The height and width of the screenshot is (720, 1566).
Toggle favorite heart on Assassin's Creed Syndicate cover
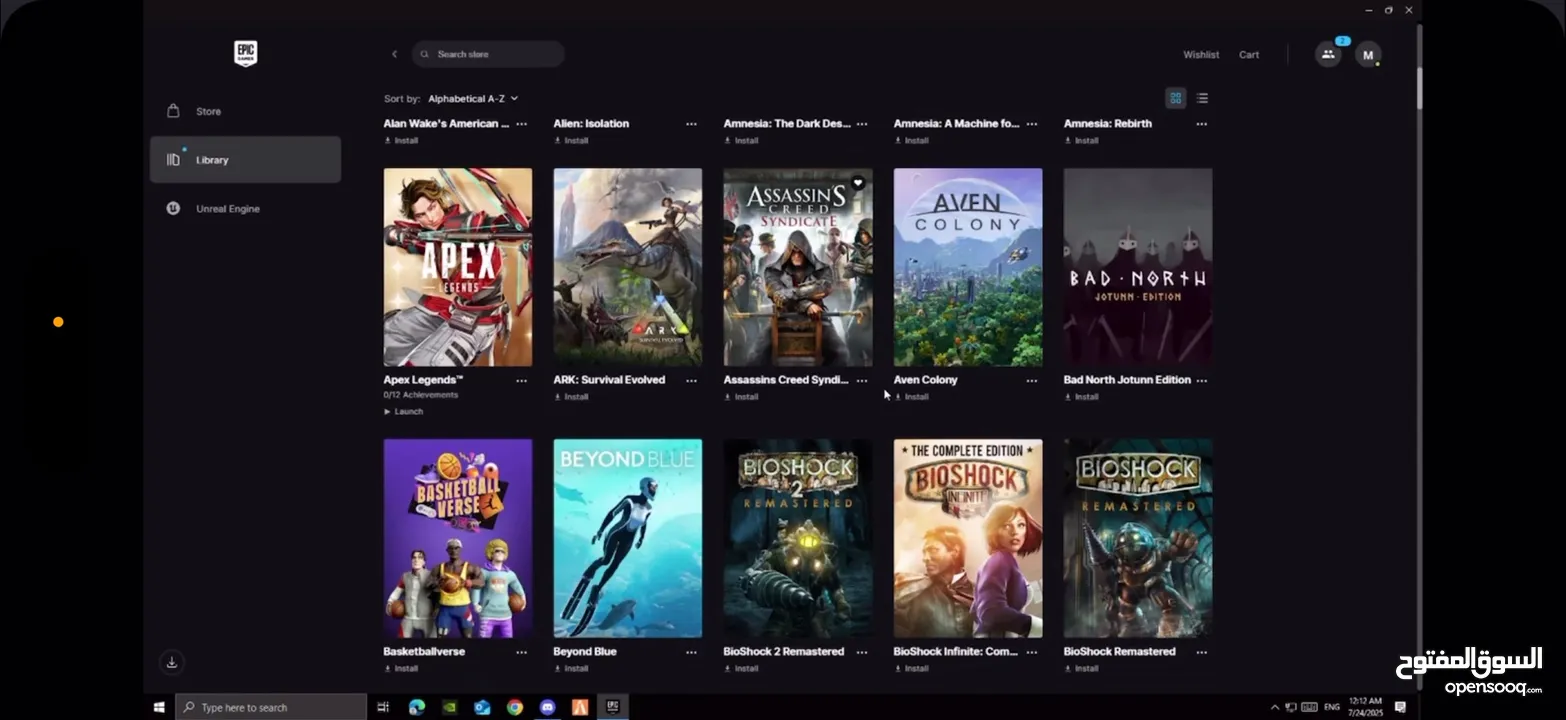tap(858, 183)
